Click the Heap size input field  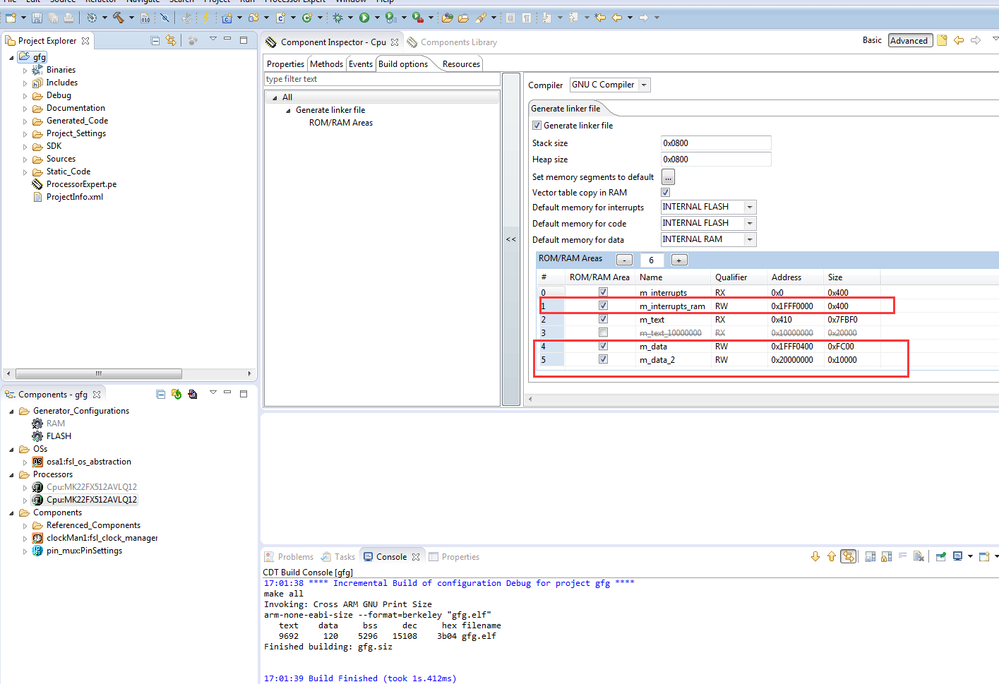coord(715,159)
